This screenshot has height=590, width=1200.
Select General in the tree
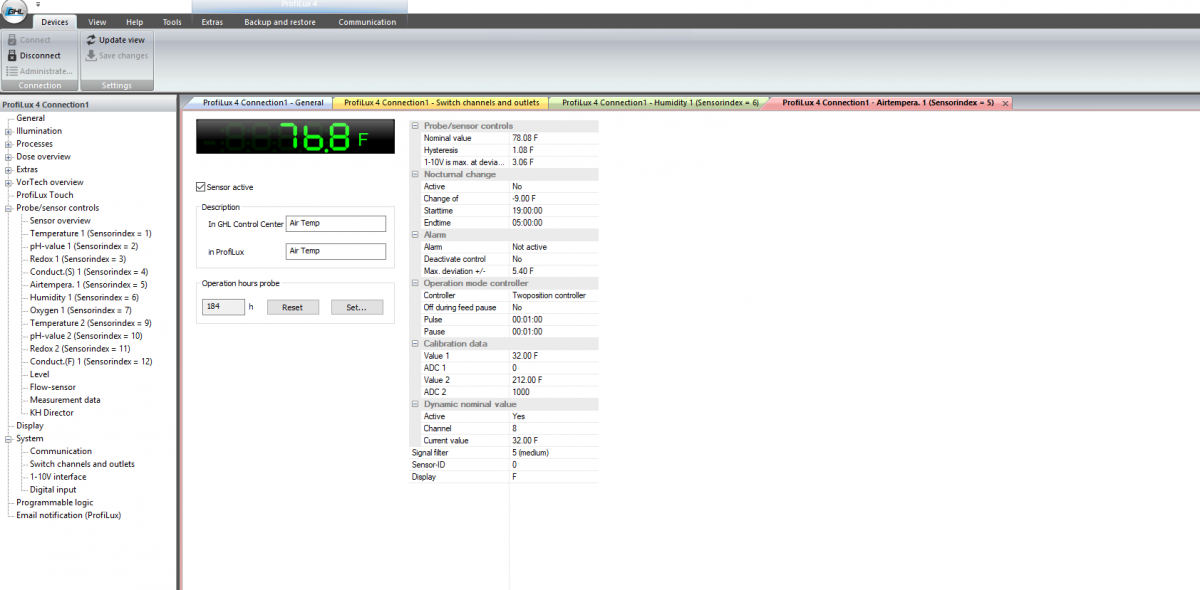pos(30,118)
